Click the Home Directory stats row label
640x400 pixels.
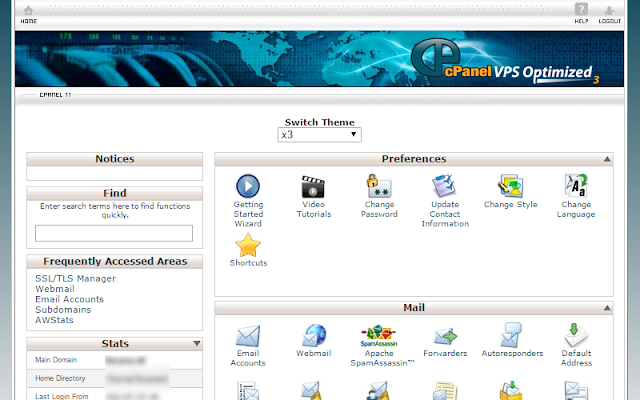(60, 378)
